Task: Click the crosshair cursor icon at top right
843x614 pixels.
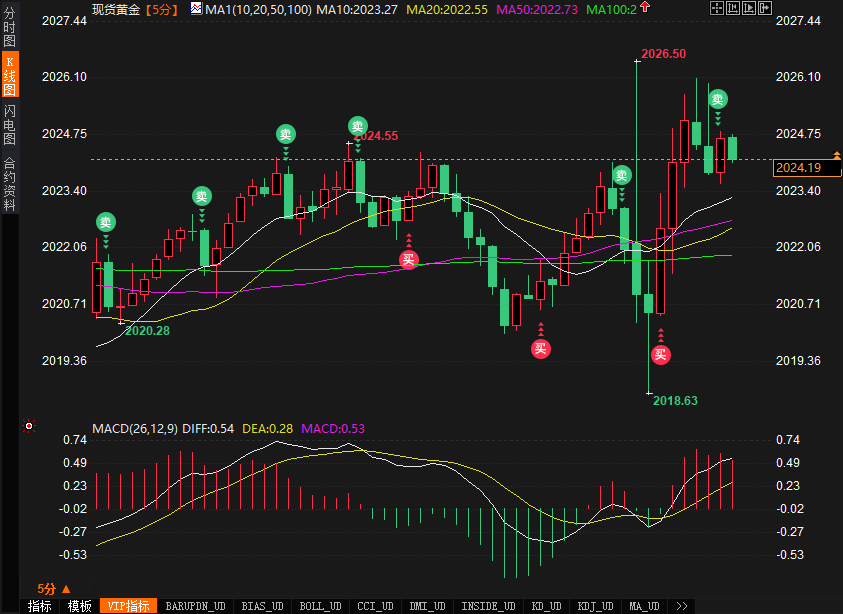Action: tap(717, 8)
